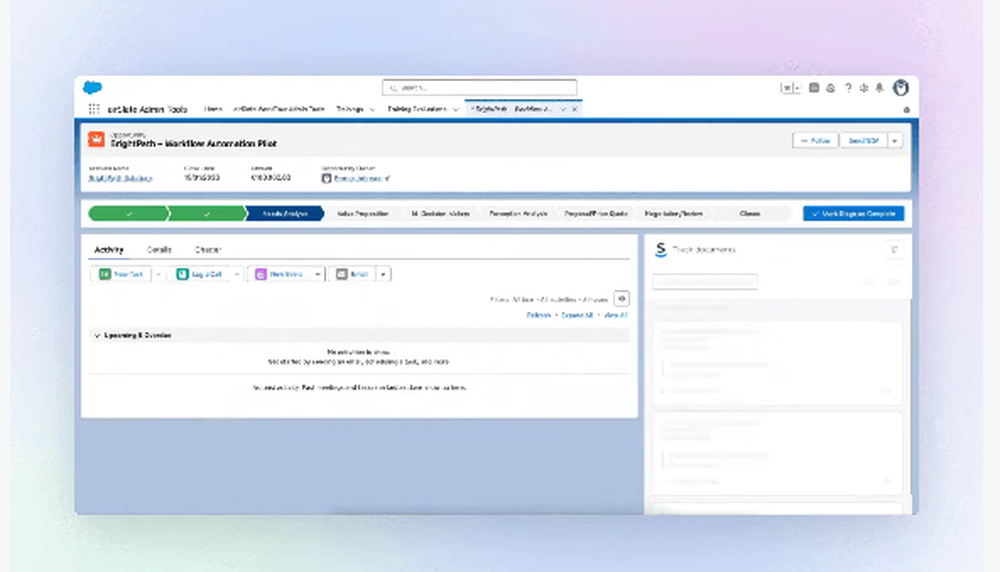Screen dimensions: 1000x572
Task: Click the Email envelope icon
Action: [342, 274]
